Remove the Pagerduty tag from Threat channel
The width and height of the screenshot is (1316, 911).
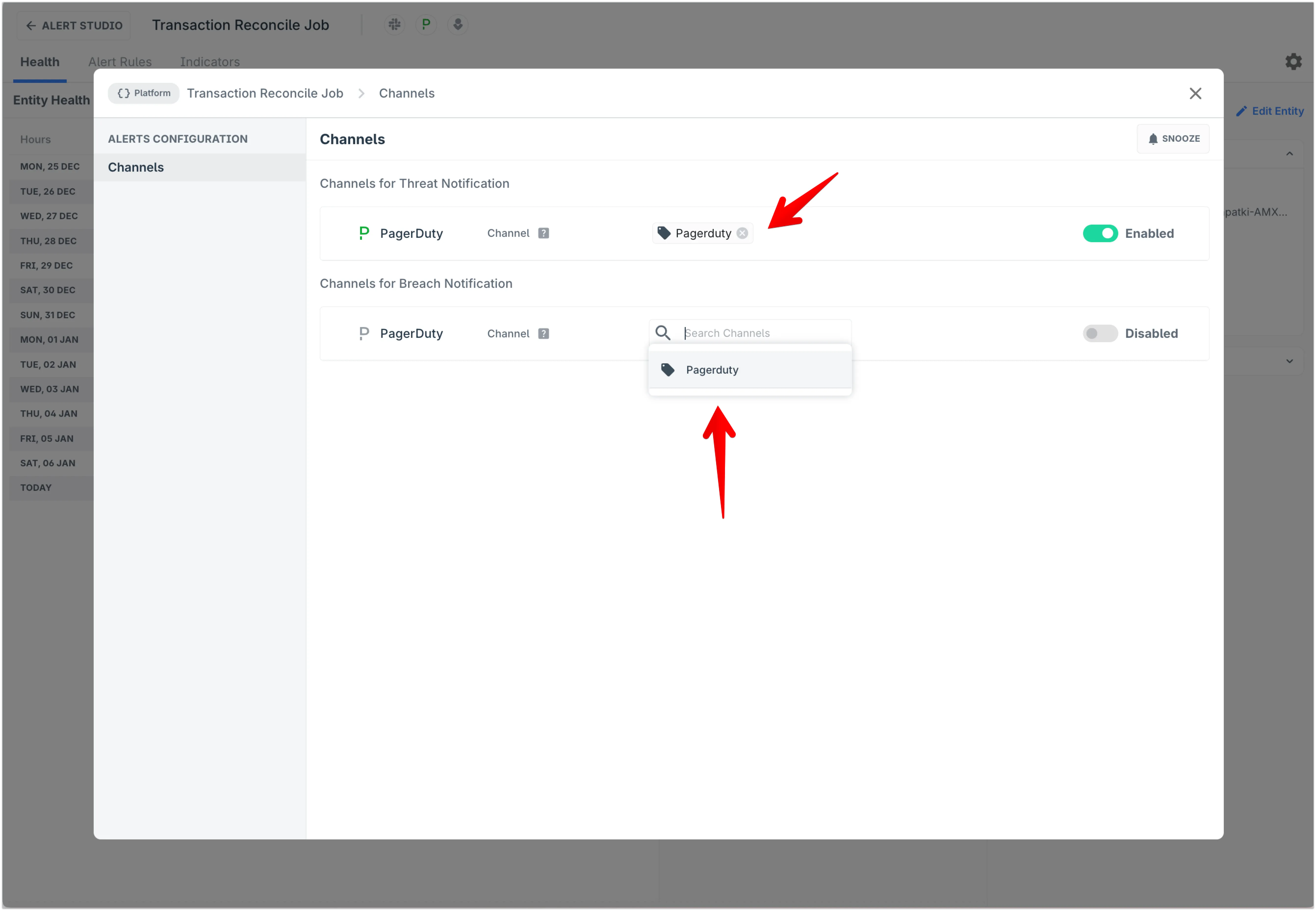(742, 233)
